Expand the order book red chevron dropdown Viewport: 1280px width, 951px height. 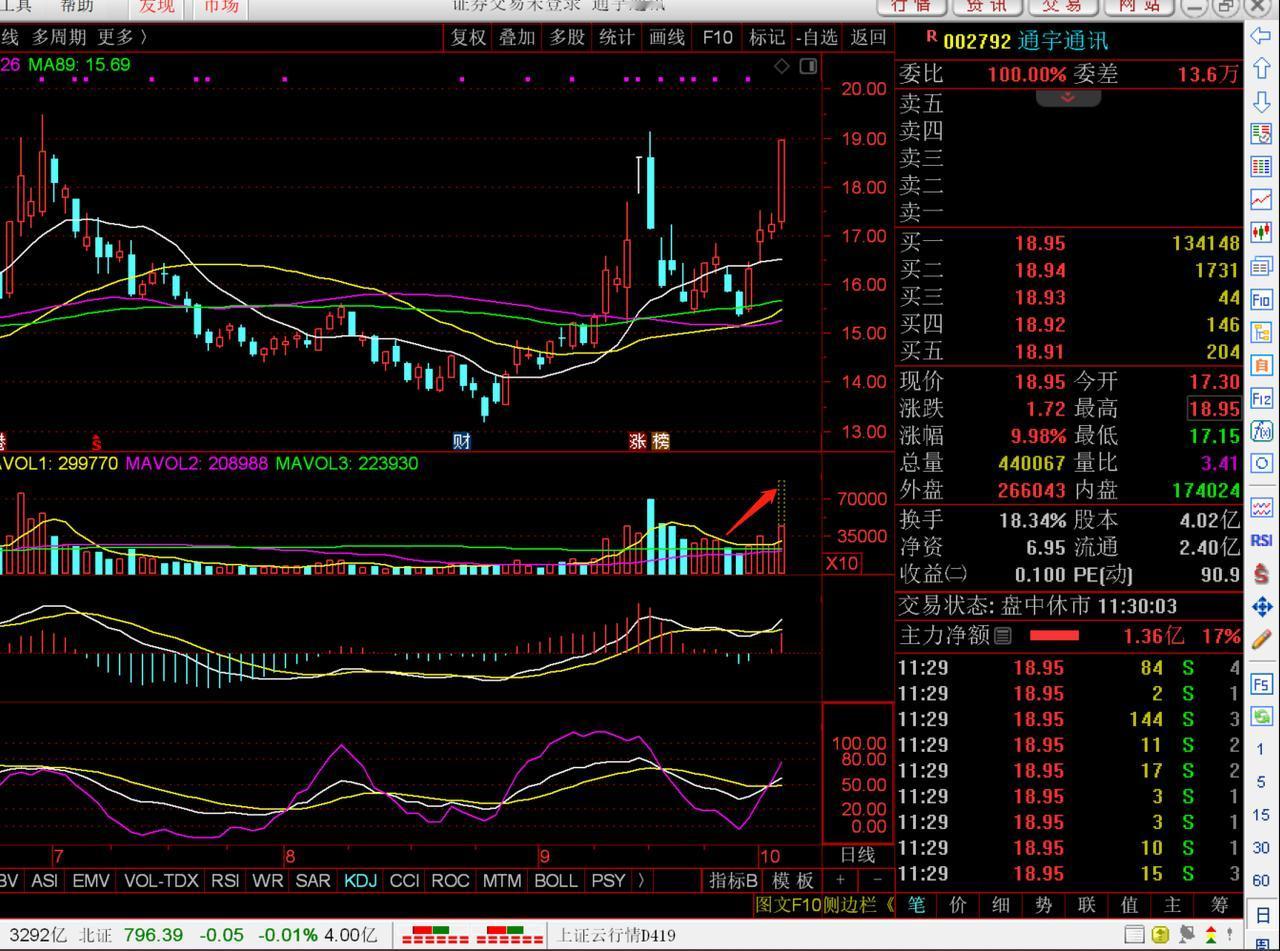coord(1068,97)
